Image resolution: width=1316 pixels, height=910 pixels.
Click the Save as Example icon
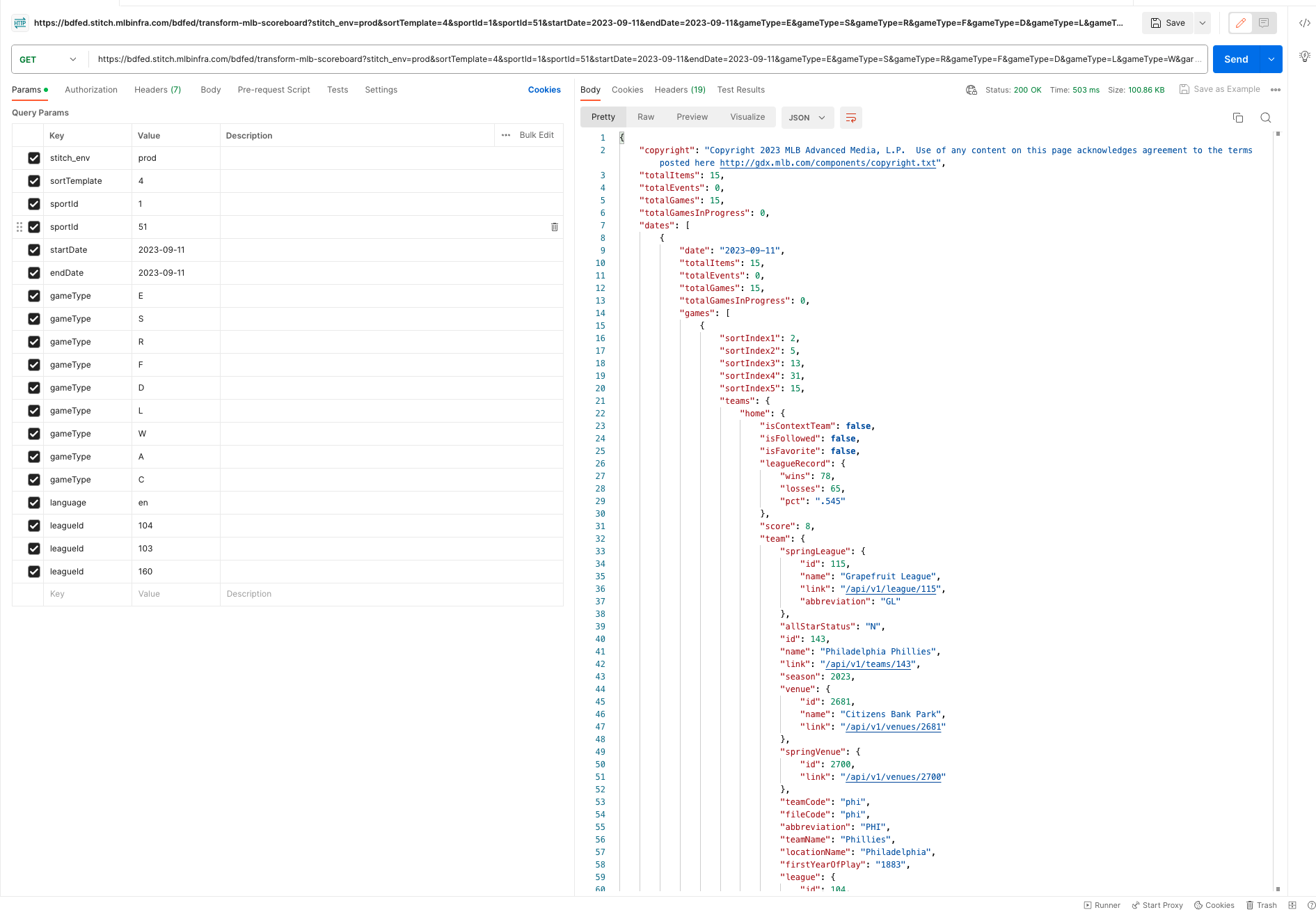[x=1184, y=89]
